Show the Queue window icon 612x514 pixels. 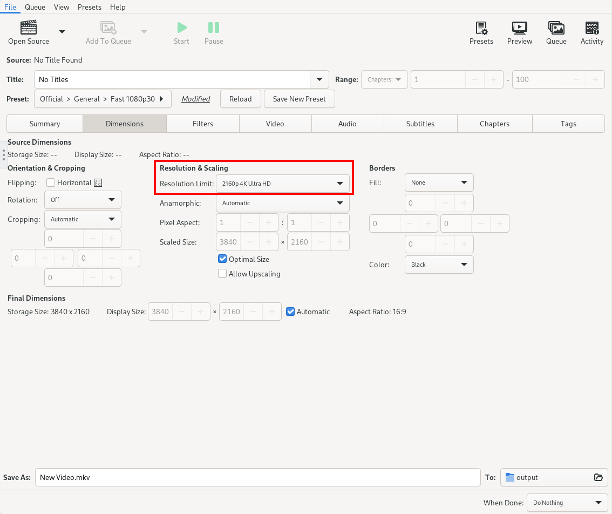click(556, 28)
